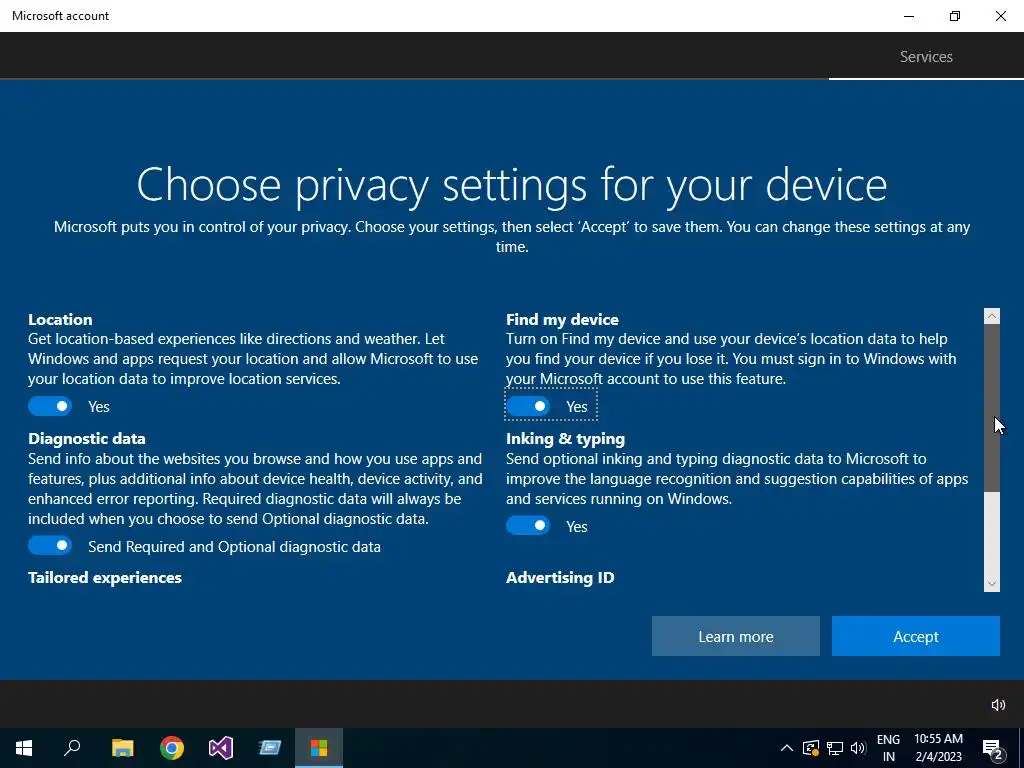The width and height of the screenshot is (1024, 768).
Task: Click the Diagnostic data heading
Action: (x=87, y=438)
